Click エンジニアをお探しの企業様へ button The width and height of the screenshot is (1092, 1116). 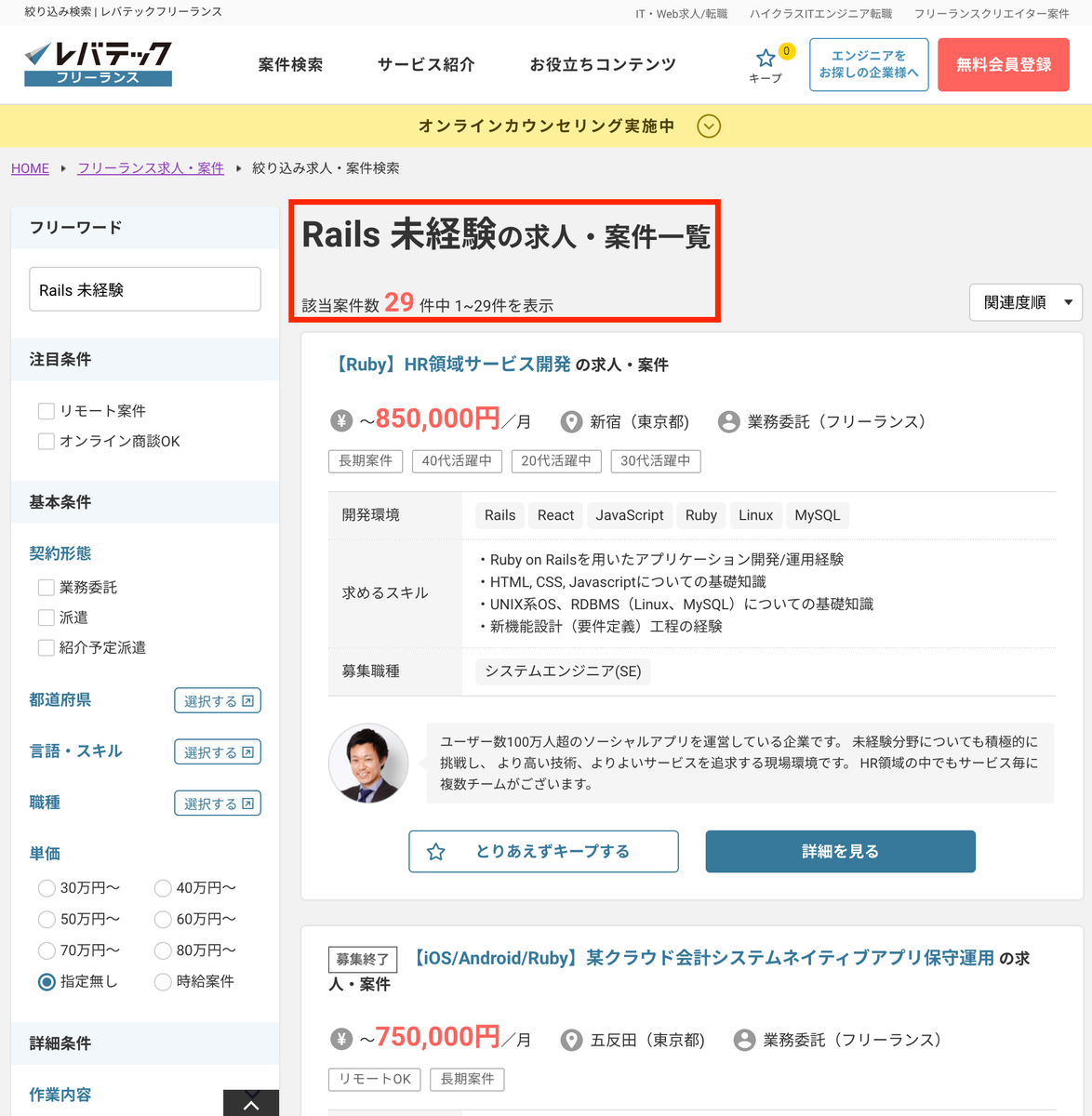[x=869, y=65]
